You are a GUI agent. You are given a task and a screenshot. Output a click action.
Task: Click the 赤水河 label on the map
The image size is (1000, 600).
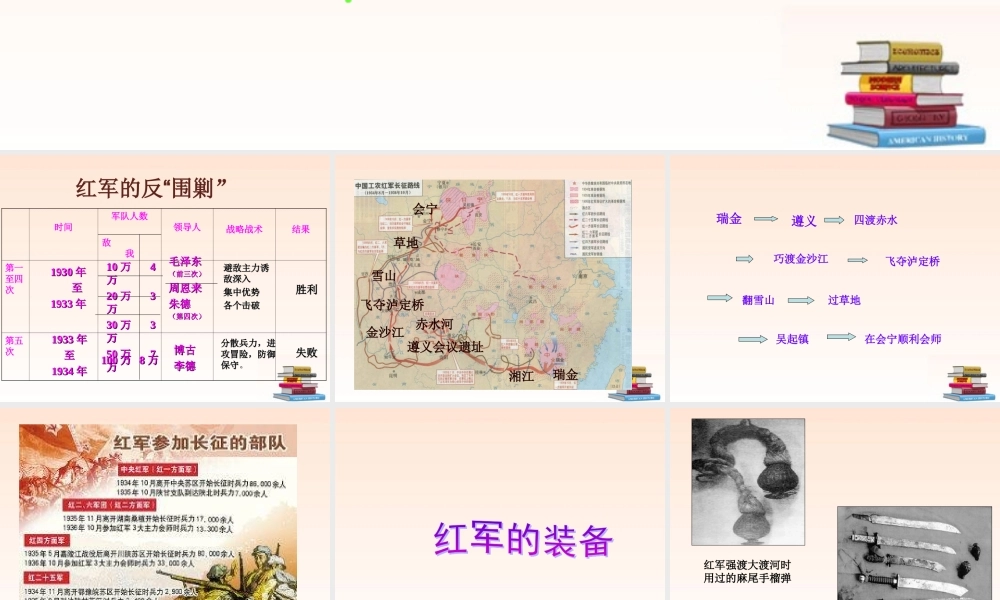pyautogui.click(x=434, y=325)
